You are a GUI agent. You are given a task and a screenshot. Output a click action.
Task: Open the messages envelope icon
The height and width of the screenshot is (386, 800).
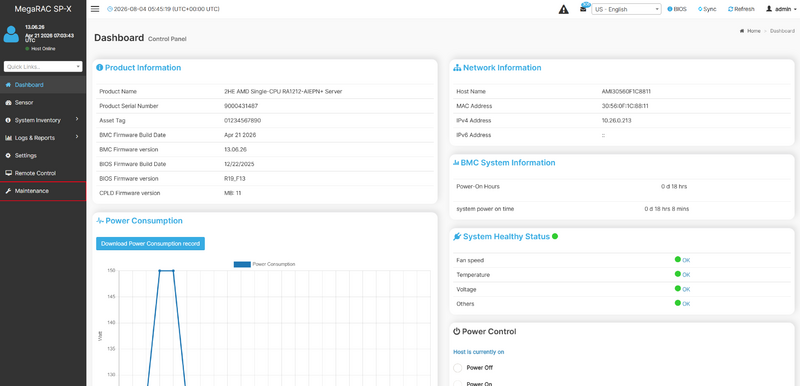coord(583,9)
